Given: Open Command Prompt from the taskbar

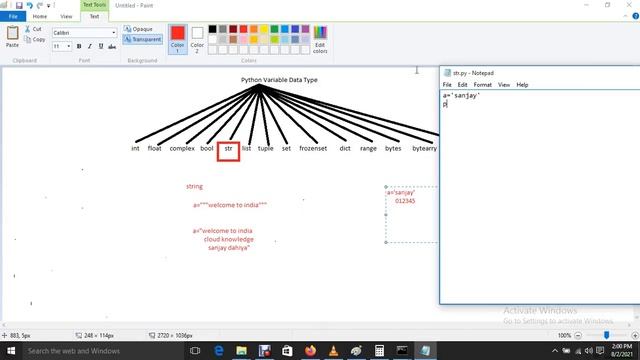Looking at the screenshot, I should 402,351.
